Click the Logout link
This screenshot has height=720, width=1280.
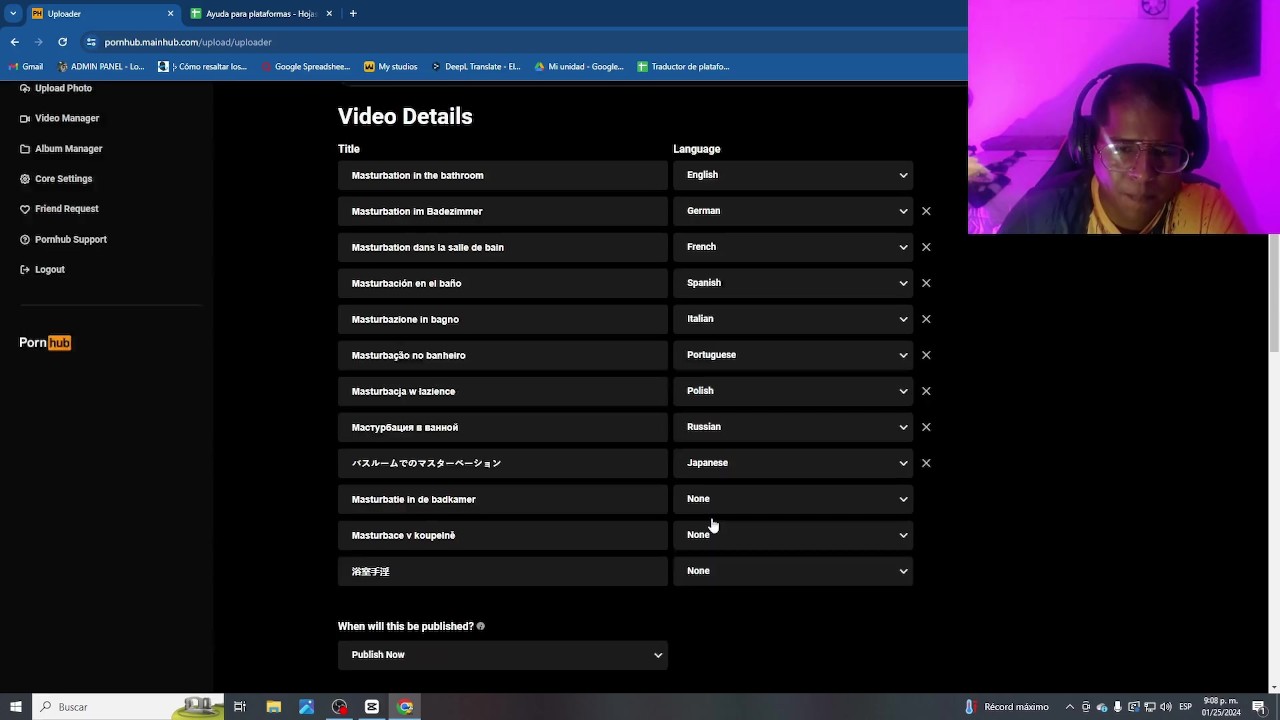pos(49,270)
